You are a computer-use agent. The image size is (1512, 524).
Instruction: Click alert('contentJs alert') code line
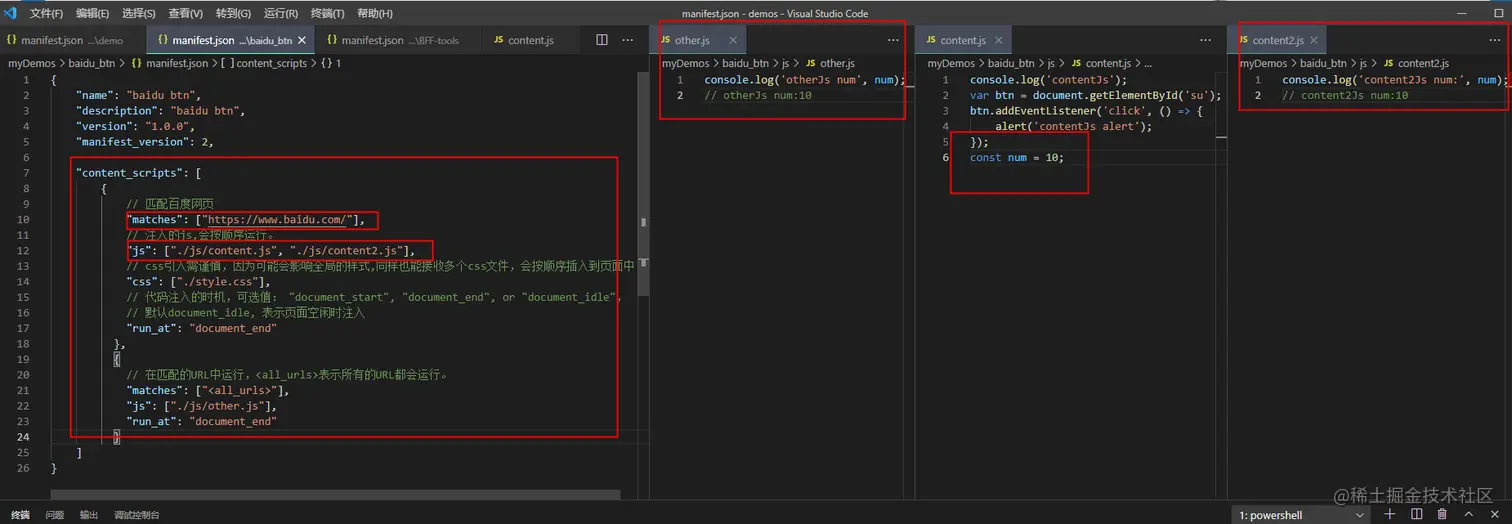click(x=1073, y=127)
